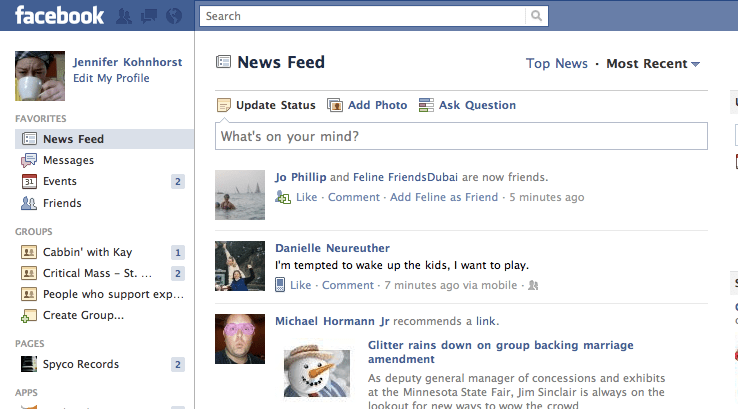Focus the What's on your mind box
The width and height of the screenshot is (738, 409).
click(461, 136)
